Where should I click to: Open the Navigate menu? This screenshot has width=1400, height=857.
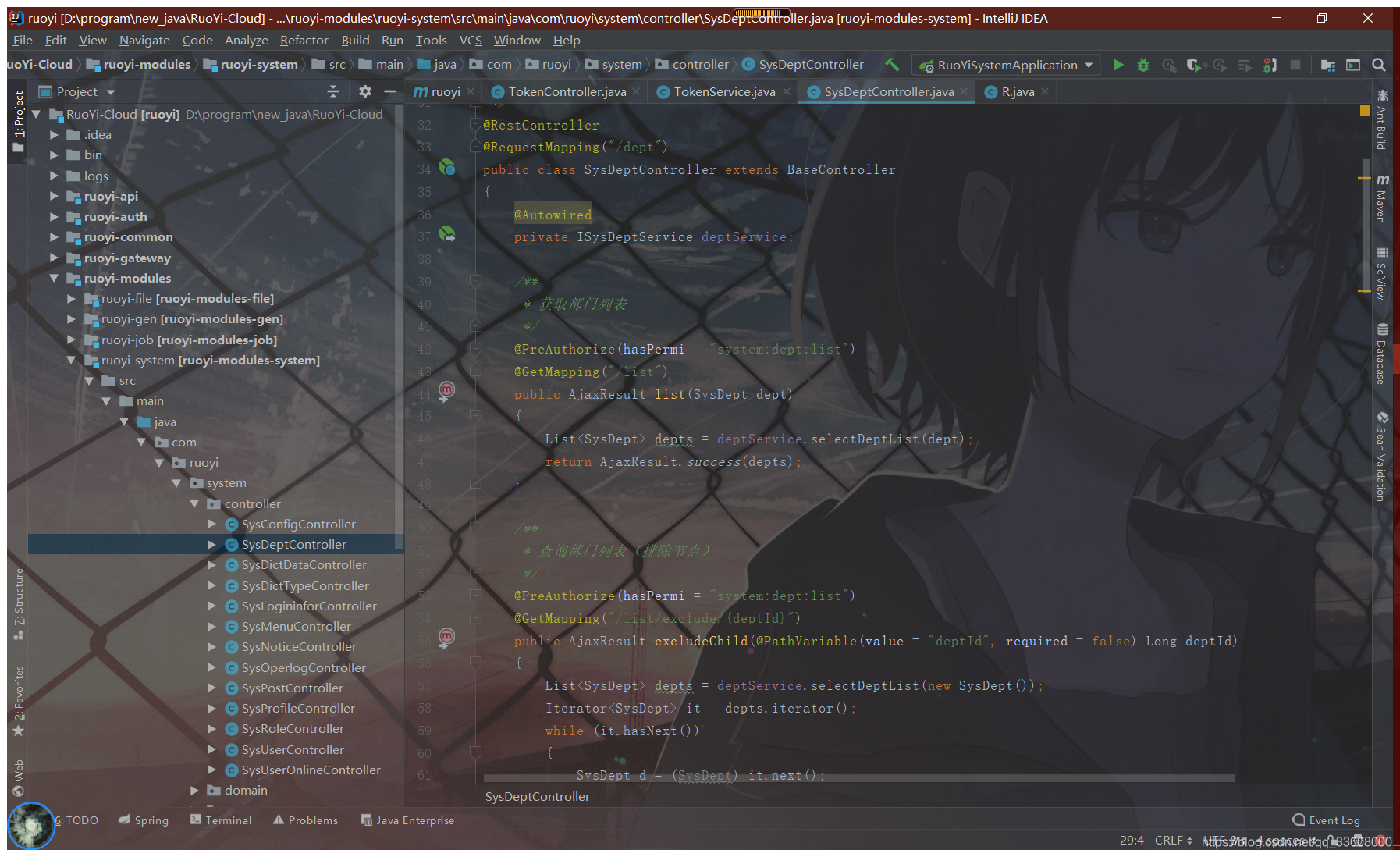144,40
